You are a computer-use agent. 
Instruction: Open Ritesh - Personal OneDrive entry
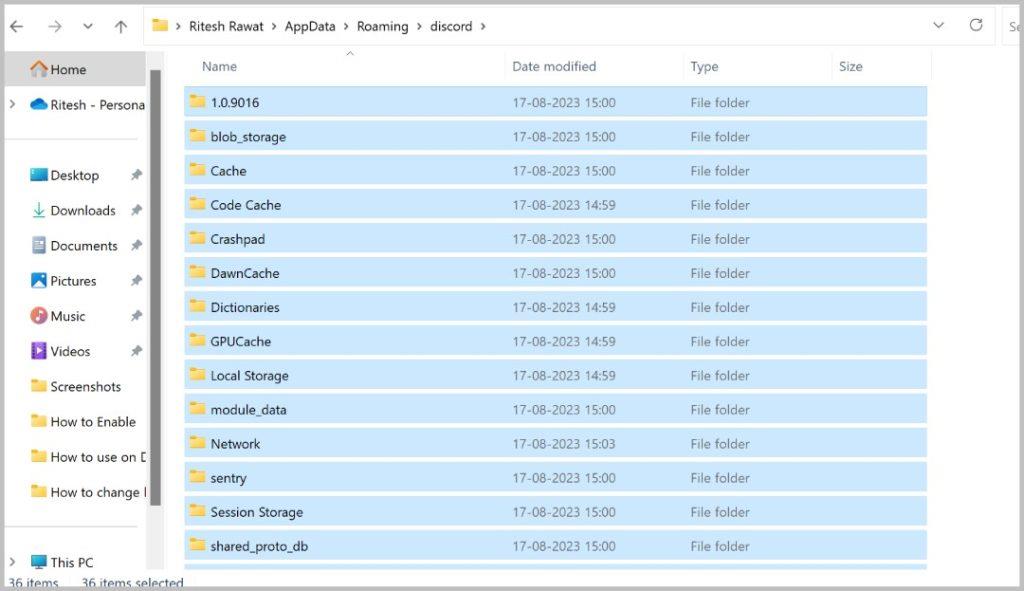coord(97,104)
